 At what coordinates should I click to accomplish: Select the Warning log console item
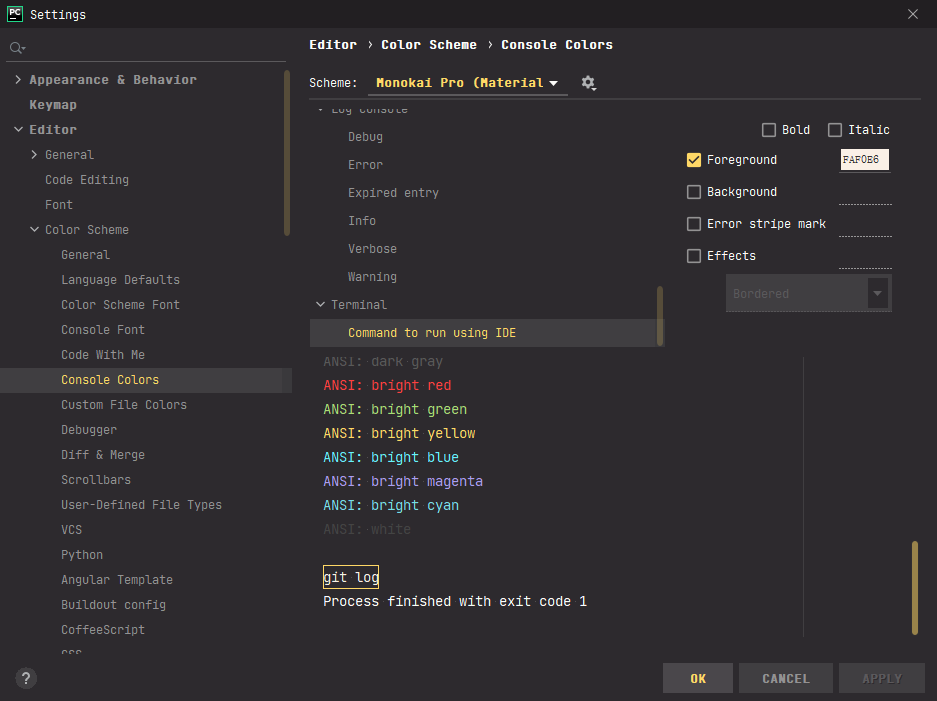click(x=372, y=277)
